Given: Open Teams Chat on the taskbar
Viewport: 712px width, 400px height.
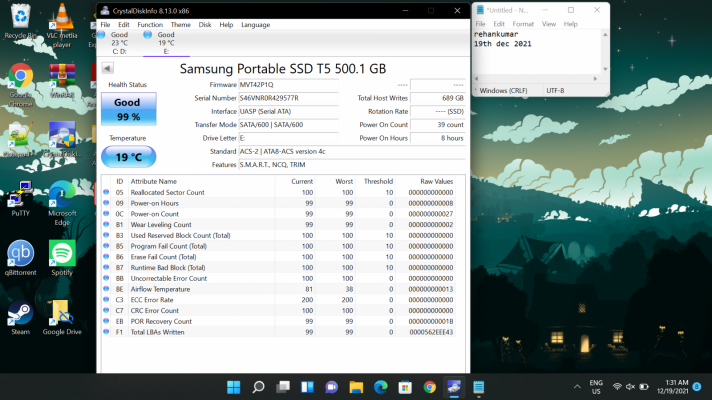Looking at the screenshot, I should [332, 387].
